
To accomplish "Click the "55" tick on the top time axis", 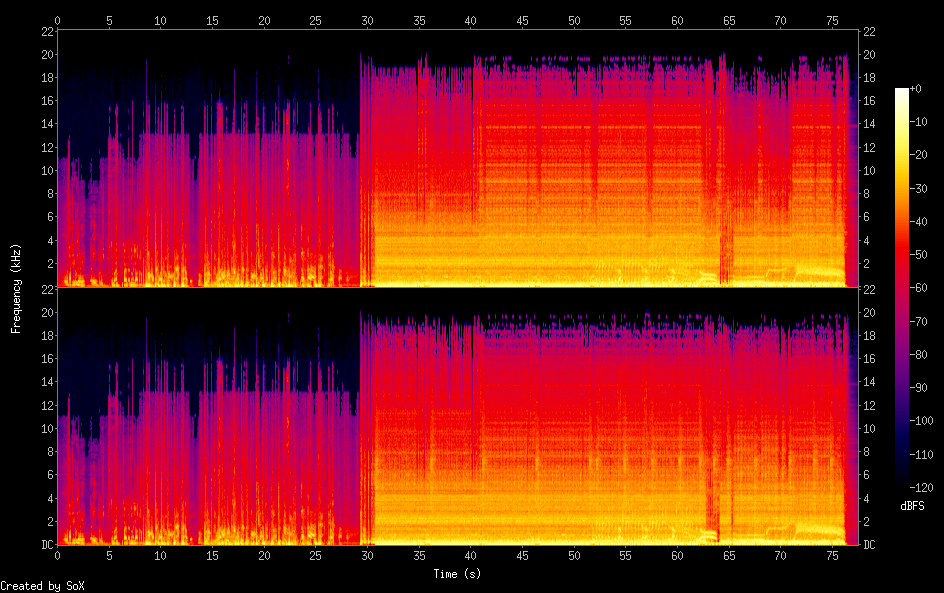I will (626, 20).
